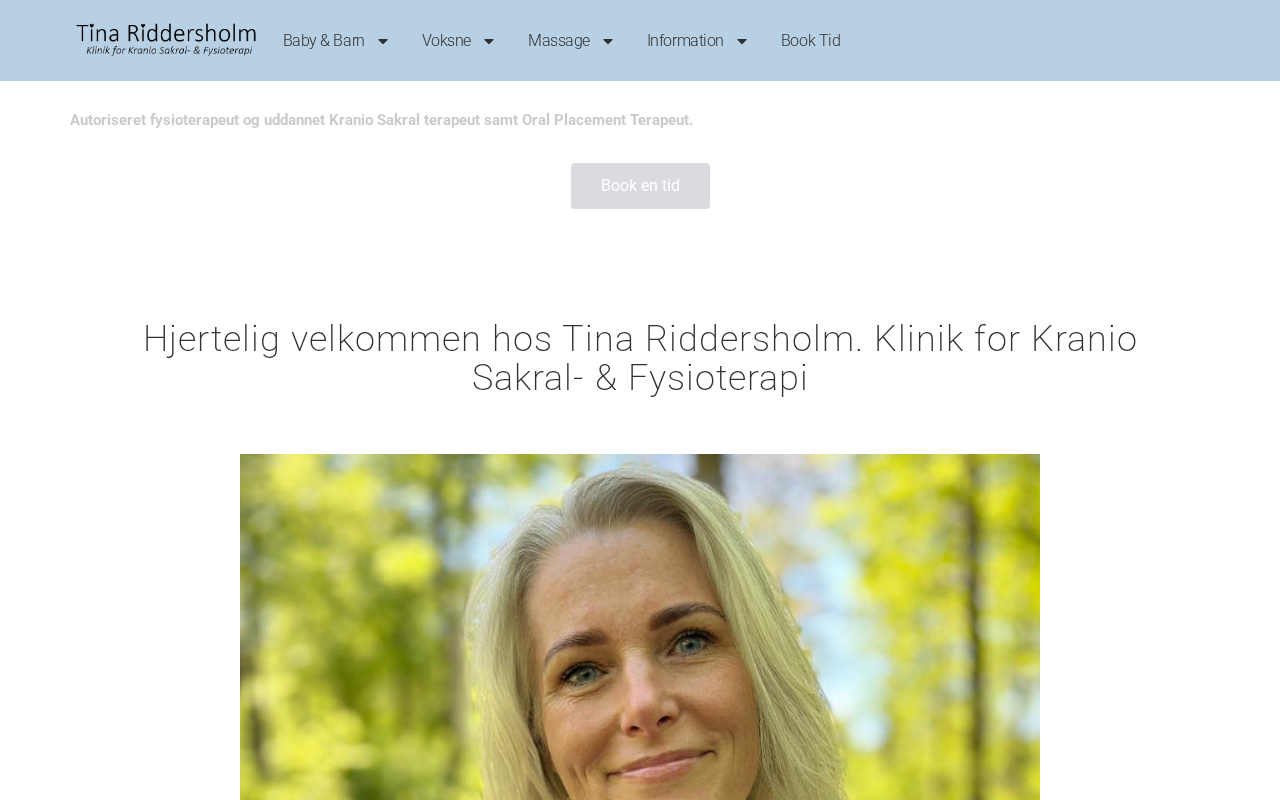
Task: Click the empty blue header bar area
Action: [1060, 40]
